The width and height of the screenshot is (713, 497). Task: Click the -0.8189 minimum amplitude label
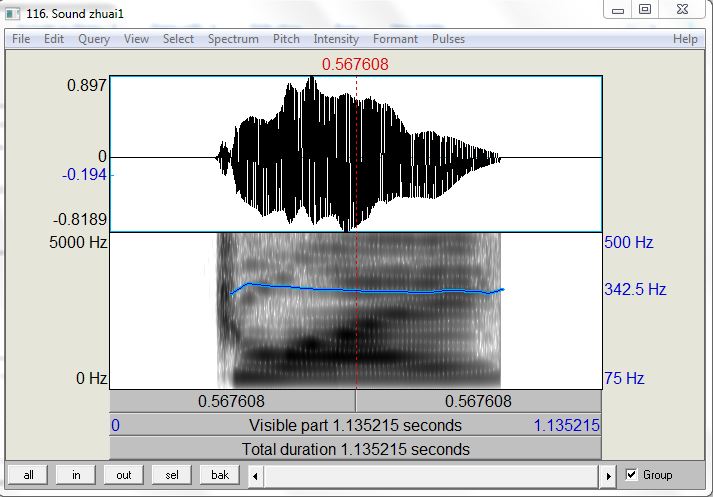coord(80,220)
